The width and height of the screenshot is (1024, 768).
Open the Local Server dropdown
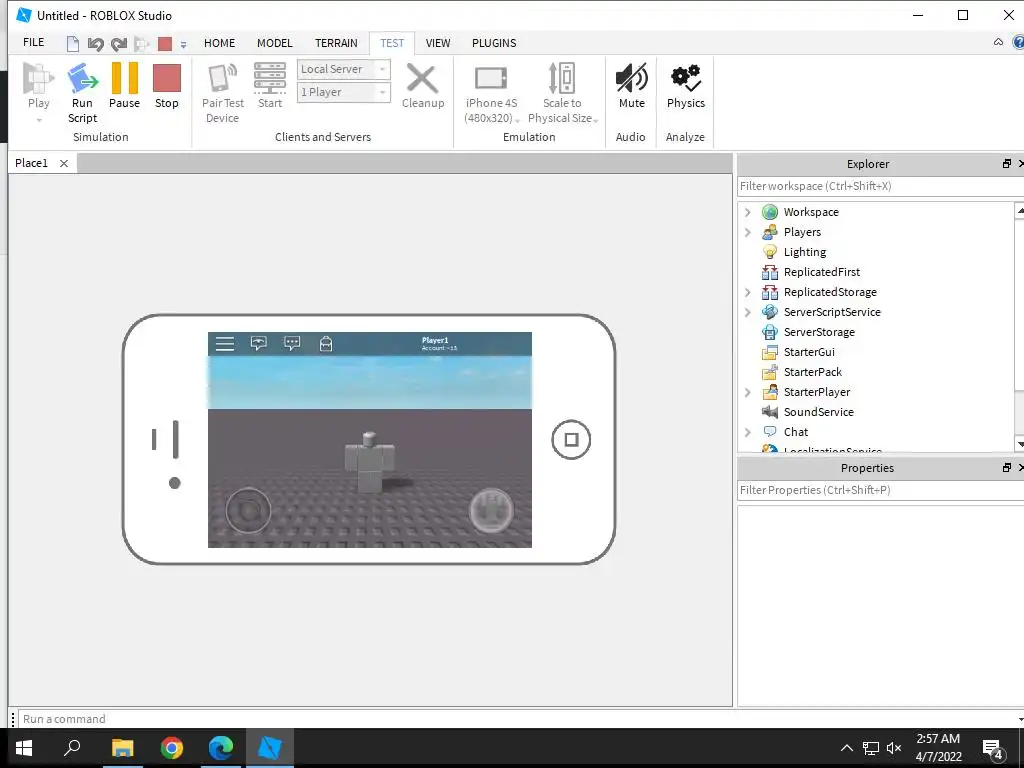(344, 69)
